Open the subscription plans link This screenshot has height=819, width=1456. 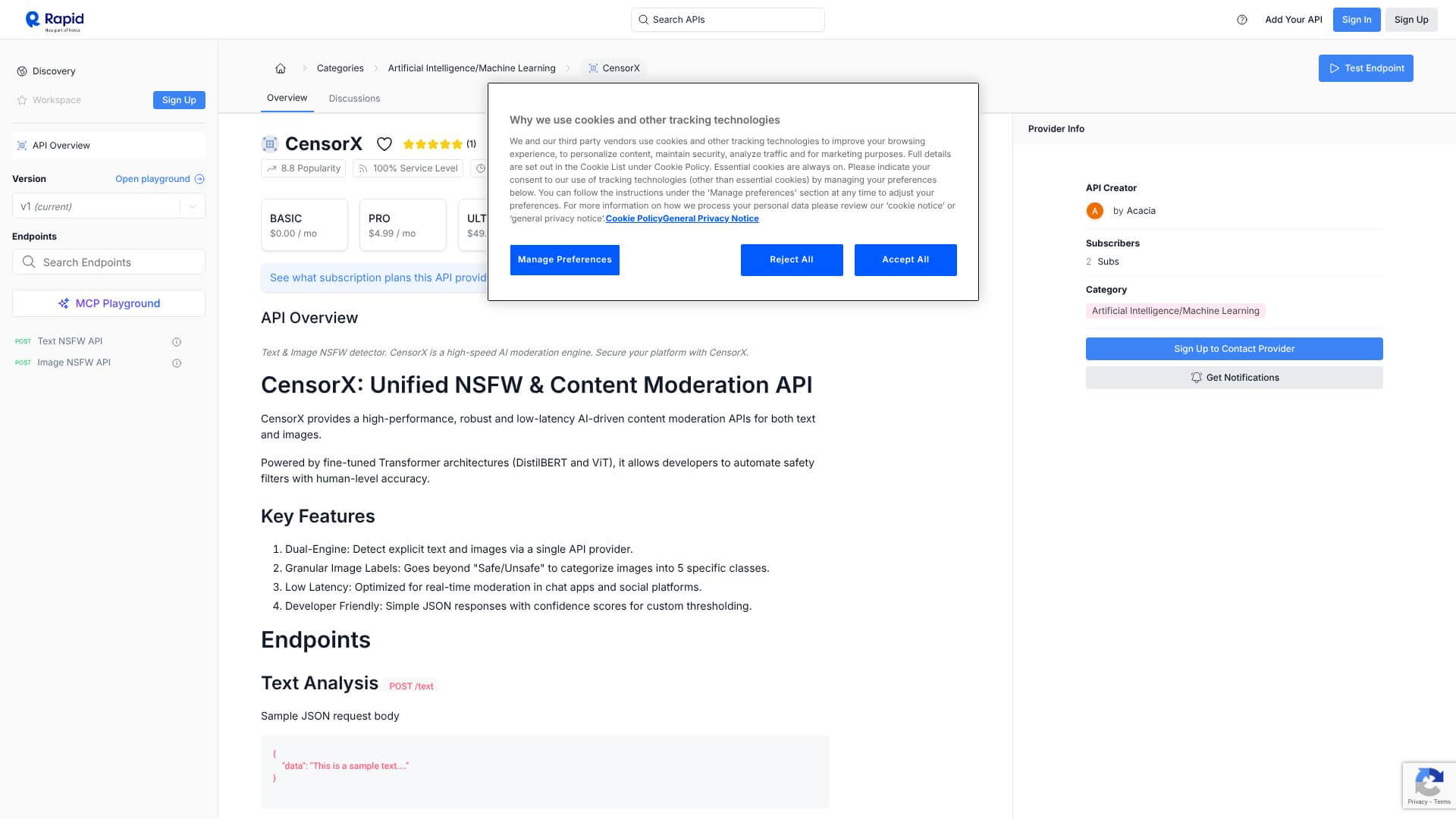[x=378, y=278]
